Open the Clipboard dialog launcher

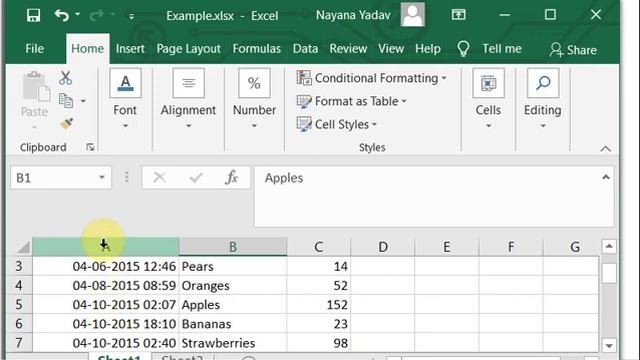(x=90, y=147)
